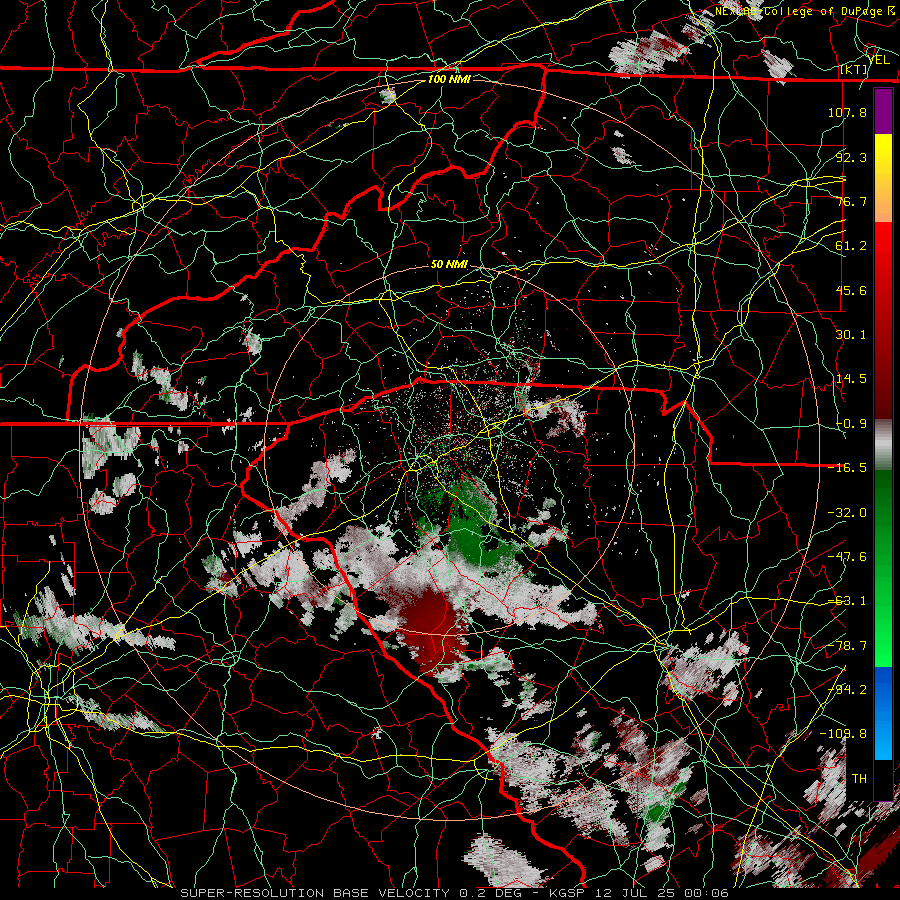Select the -32.0 velocity scale value

click(x=847, y=513)
